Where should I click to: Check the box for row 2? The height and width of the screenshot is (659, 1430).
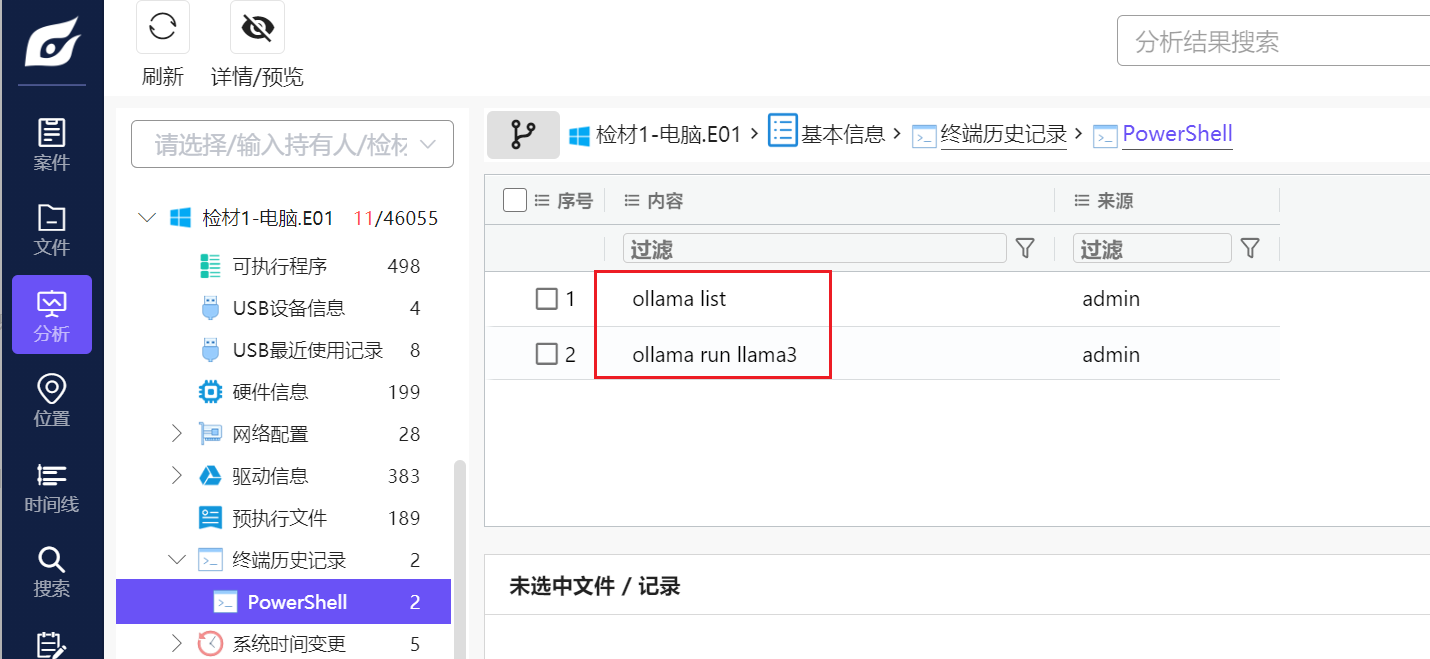[x=546, y=354]
